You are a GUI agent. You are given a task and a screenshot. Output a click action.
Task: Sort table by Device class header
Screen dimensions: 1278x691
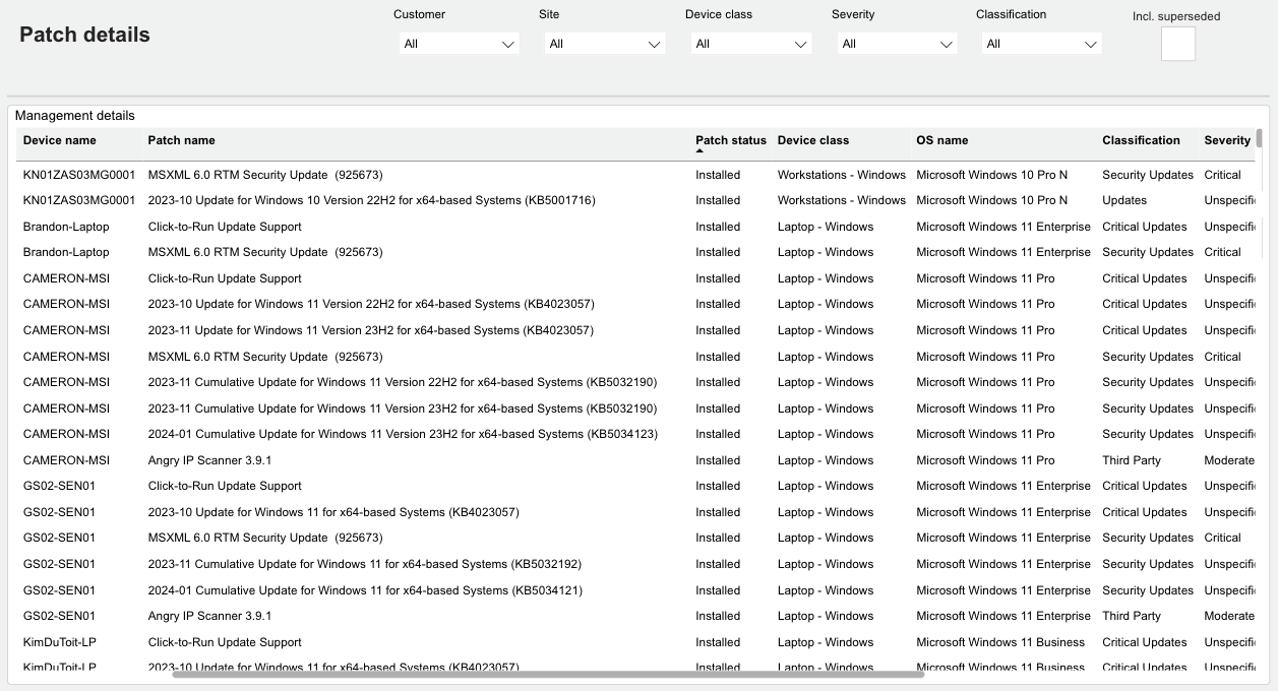click(813, 141)
